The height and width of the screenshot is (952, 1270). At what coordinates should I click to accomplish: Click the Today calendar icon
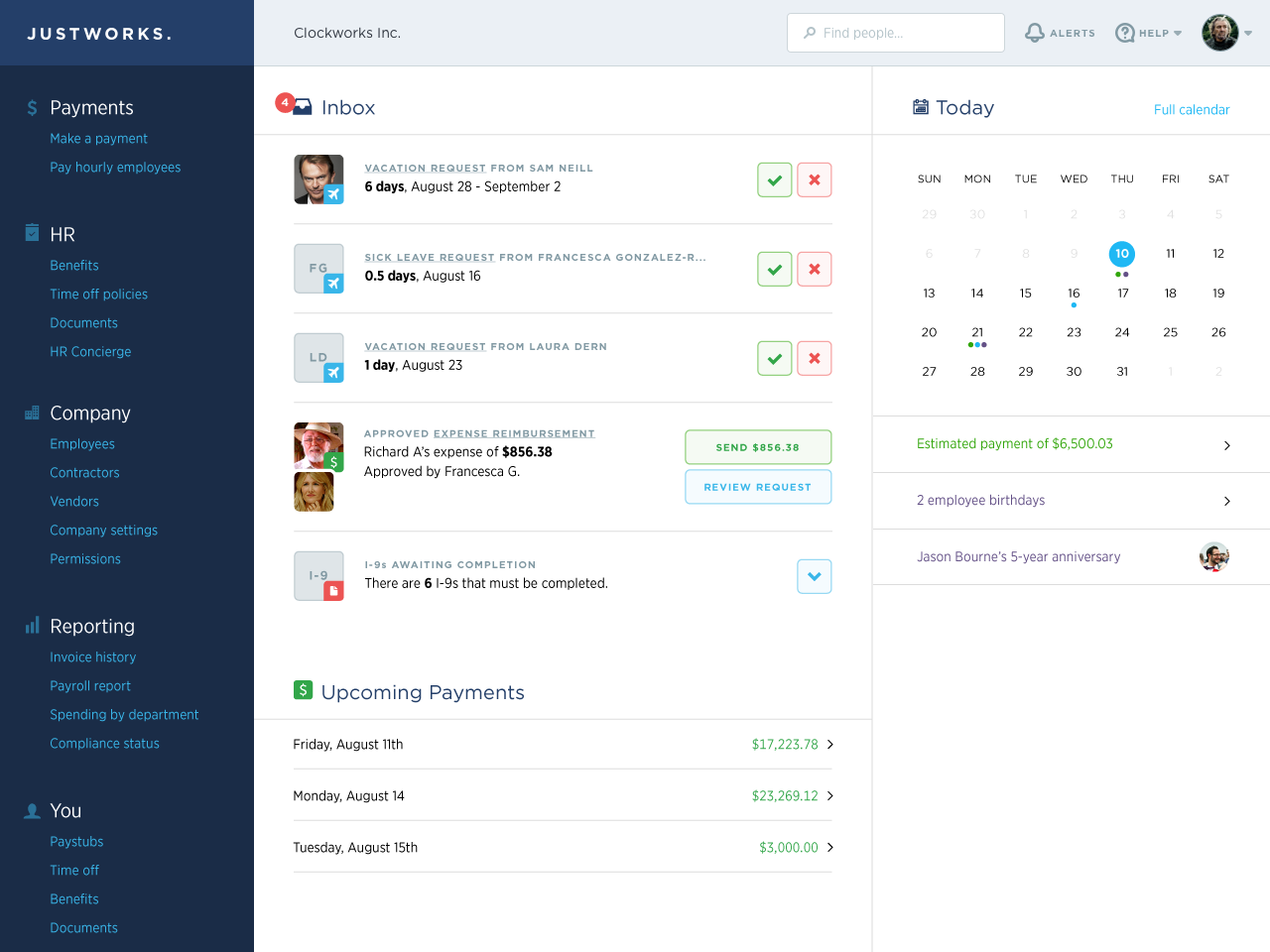(921, 107)
